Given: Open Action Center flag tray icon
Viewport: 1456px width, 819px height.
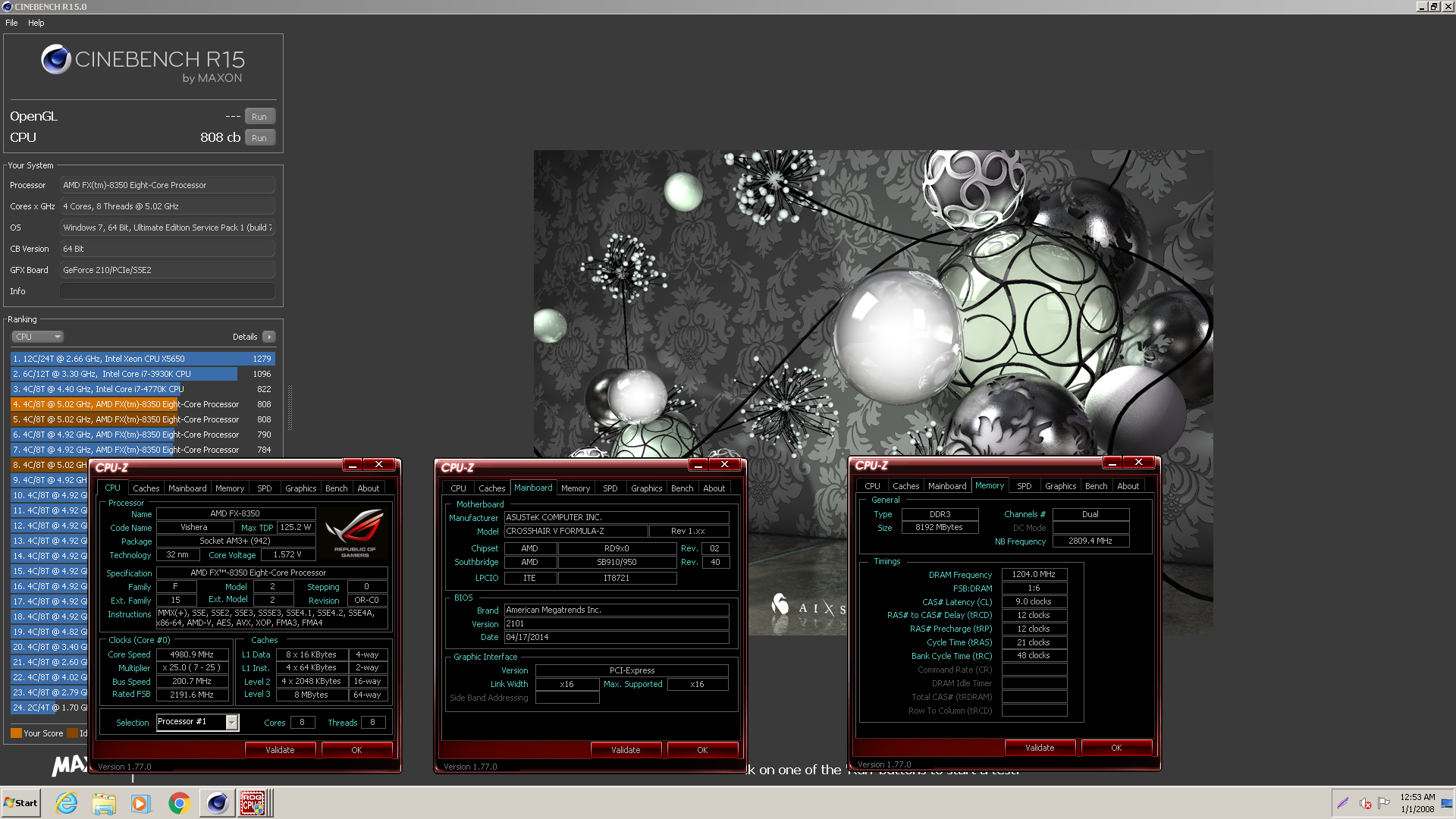Looking at the screenshot, I should (1384, 802).
